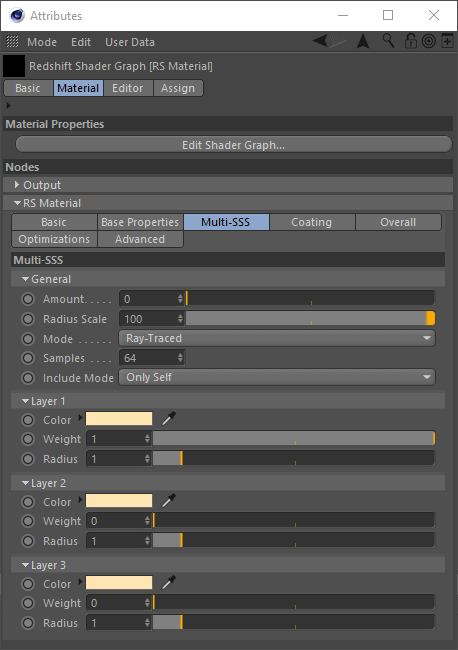The height and width of the screenshot is (650, 458).
Task: Use the Layer 3 color eyedropper
Action: click(x=169, y=583)
